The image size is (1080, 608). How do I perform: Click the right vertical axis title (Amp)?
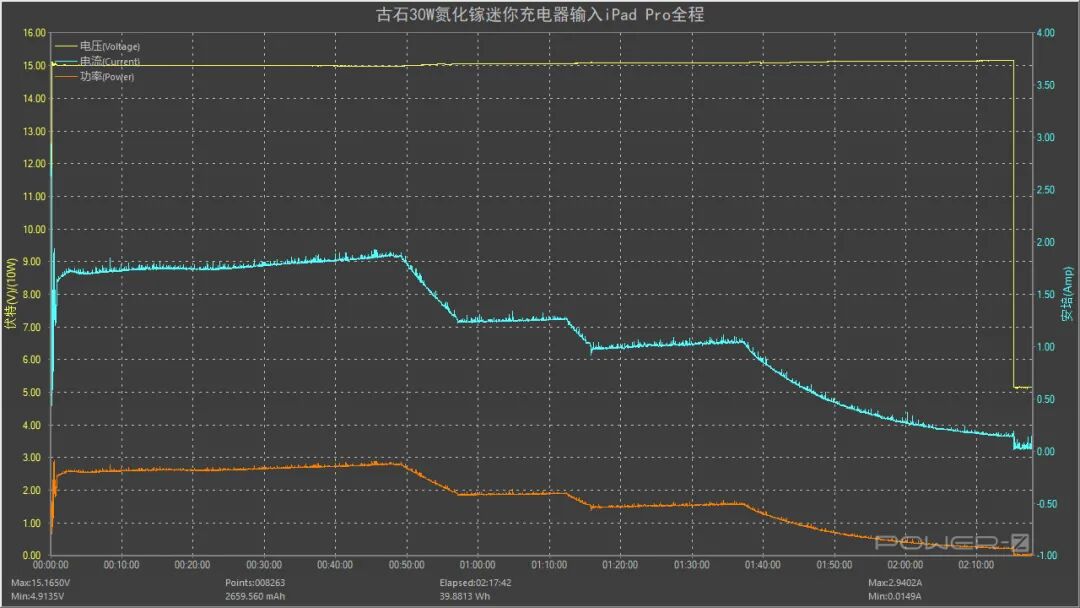point(1068,295)
